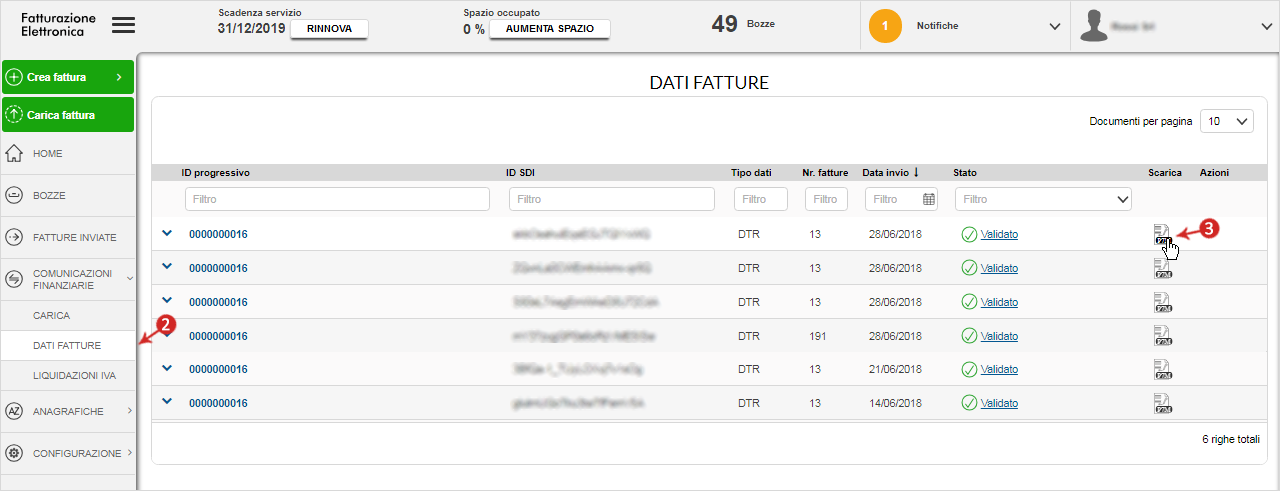Focus the Nr. fatture filter field
This screenshot has width=1280, height=491.
click(x=826, y=199)
